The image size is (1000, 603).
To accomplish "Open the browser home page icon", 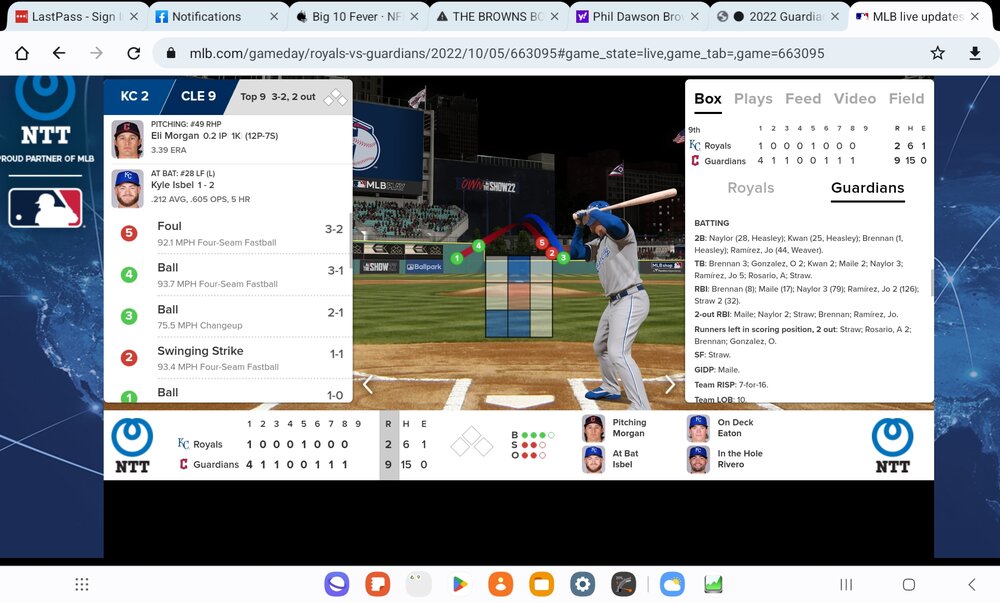I will 22,53.
